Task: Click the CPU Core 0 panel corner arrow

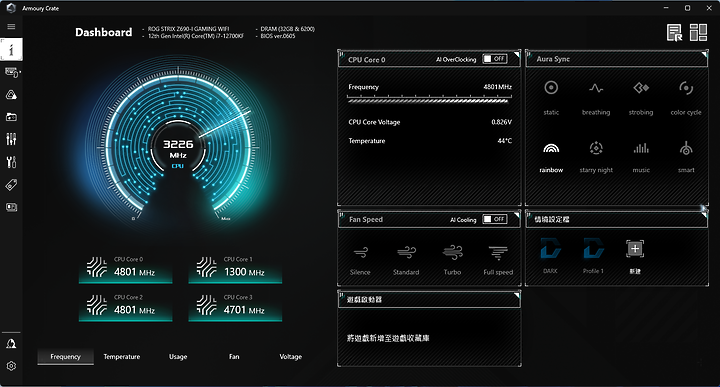Action: 517,55
